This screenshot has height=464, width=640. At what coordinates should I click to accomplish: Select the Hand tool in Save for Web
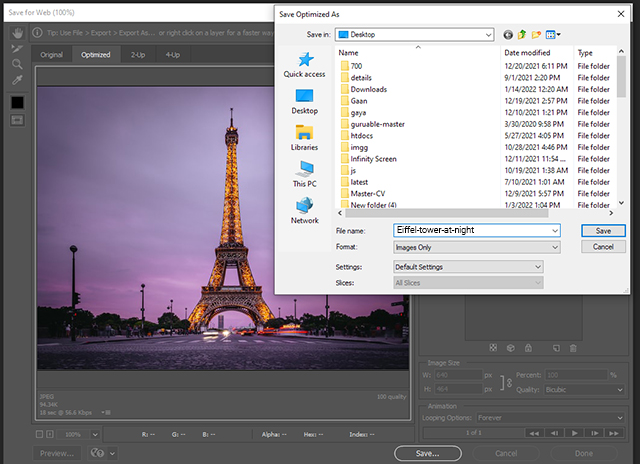17,33
